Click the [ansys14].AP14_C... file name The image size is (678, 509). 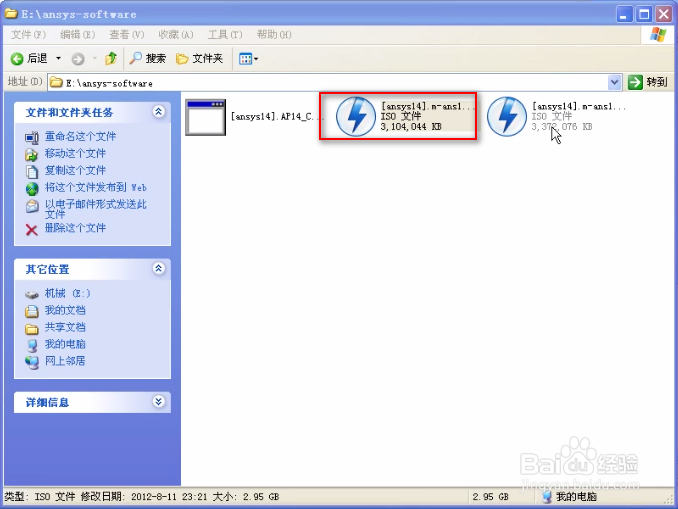(x=277, y=117)
